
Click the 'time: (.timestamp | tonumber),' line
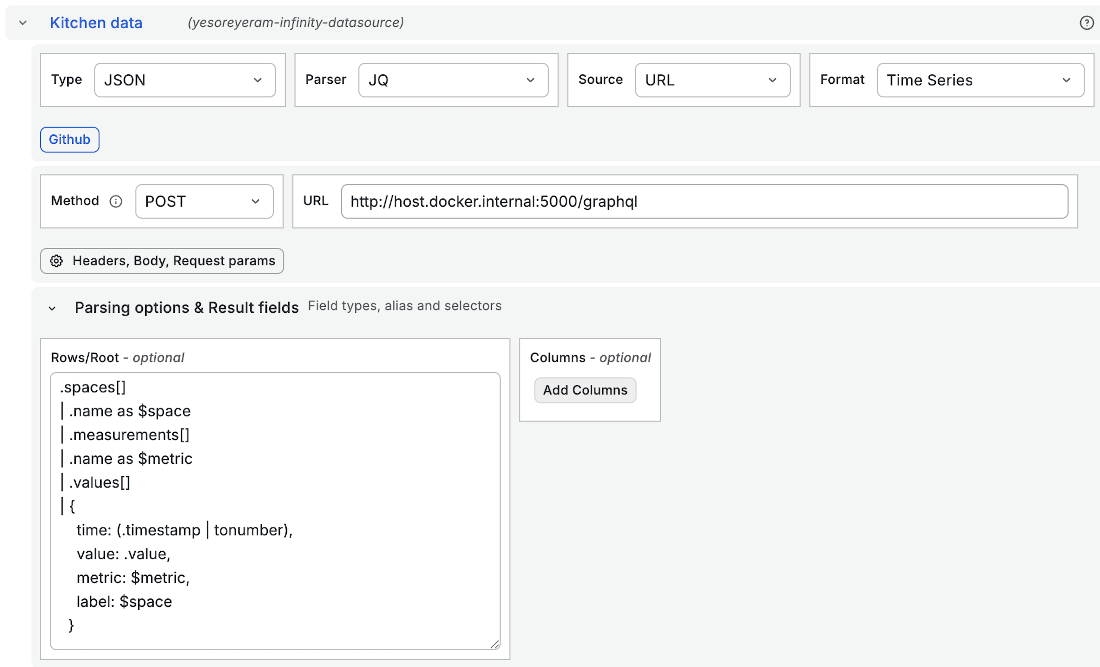(185, 530)
